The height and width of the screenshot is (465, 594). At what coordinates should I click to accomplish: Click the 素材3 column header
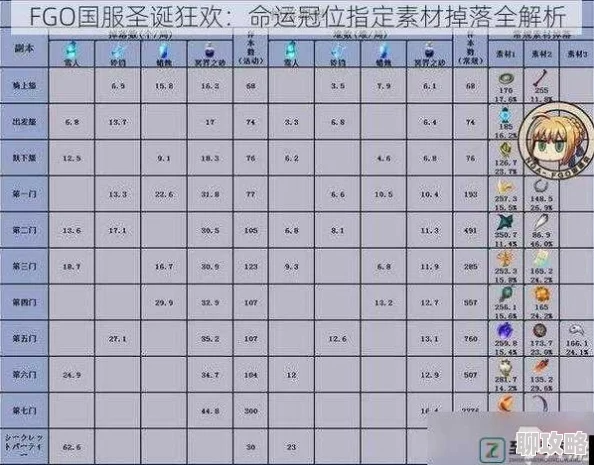[x=577, y=54]
